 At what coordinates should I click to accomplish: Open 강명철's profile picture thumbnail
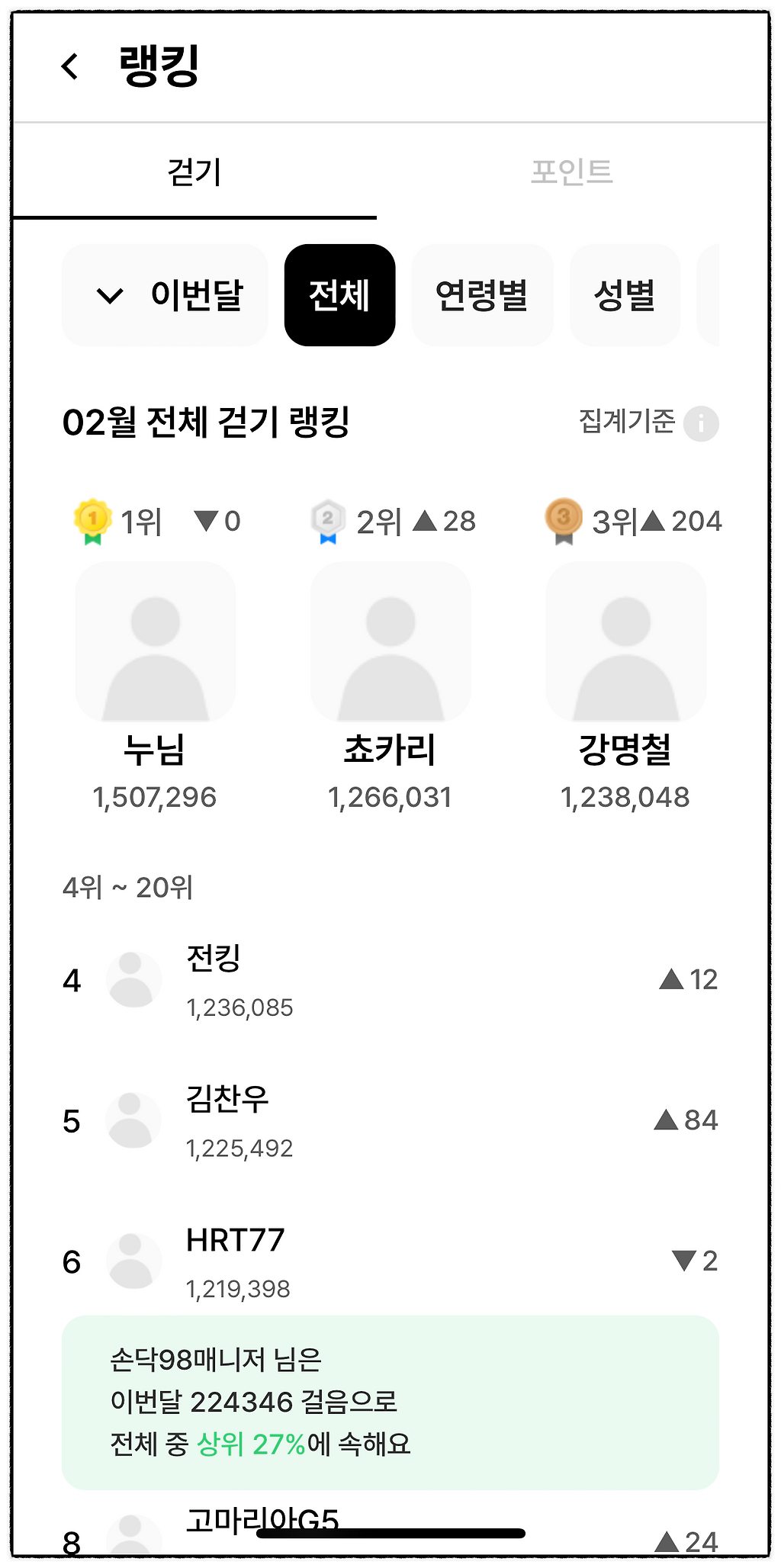tap(626, 641)
